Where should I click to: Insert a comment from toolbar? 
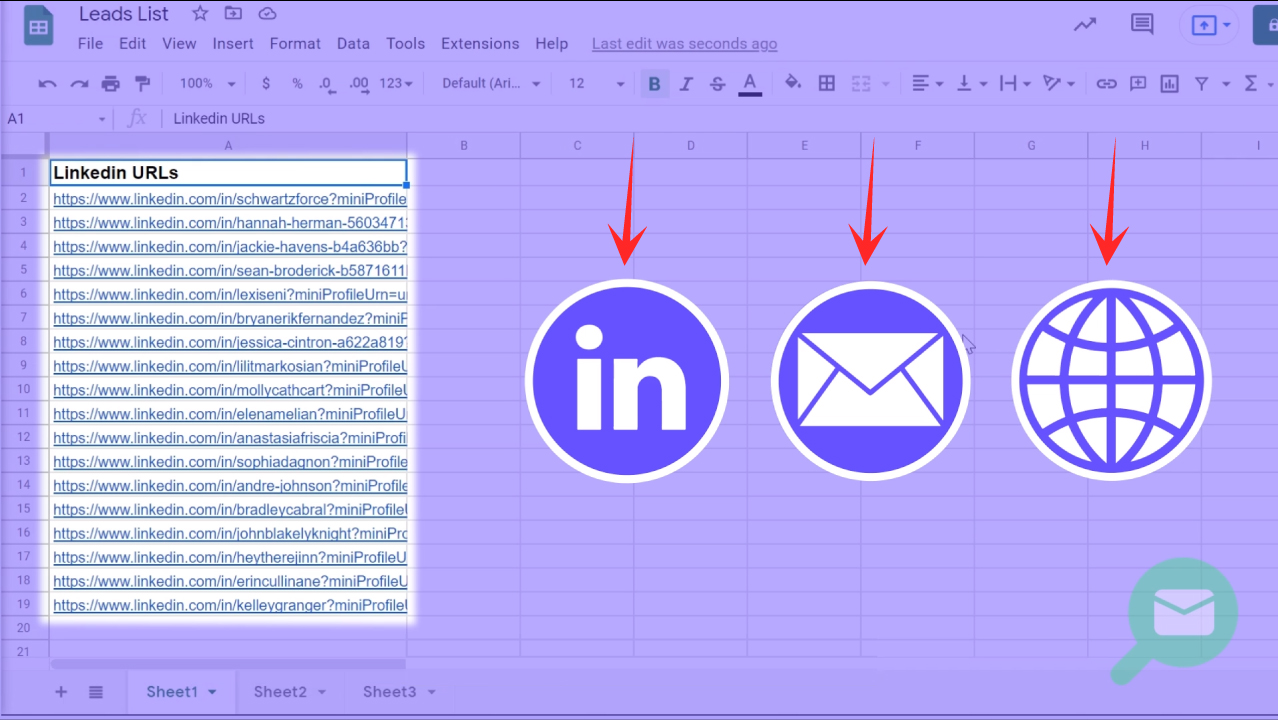click(x=1138, y=84)
